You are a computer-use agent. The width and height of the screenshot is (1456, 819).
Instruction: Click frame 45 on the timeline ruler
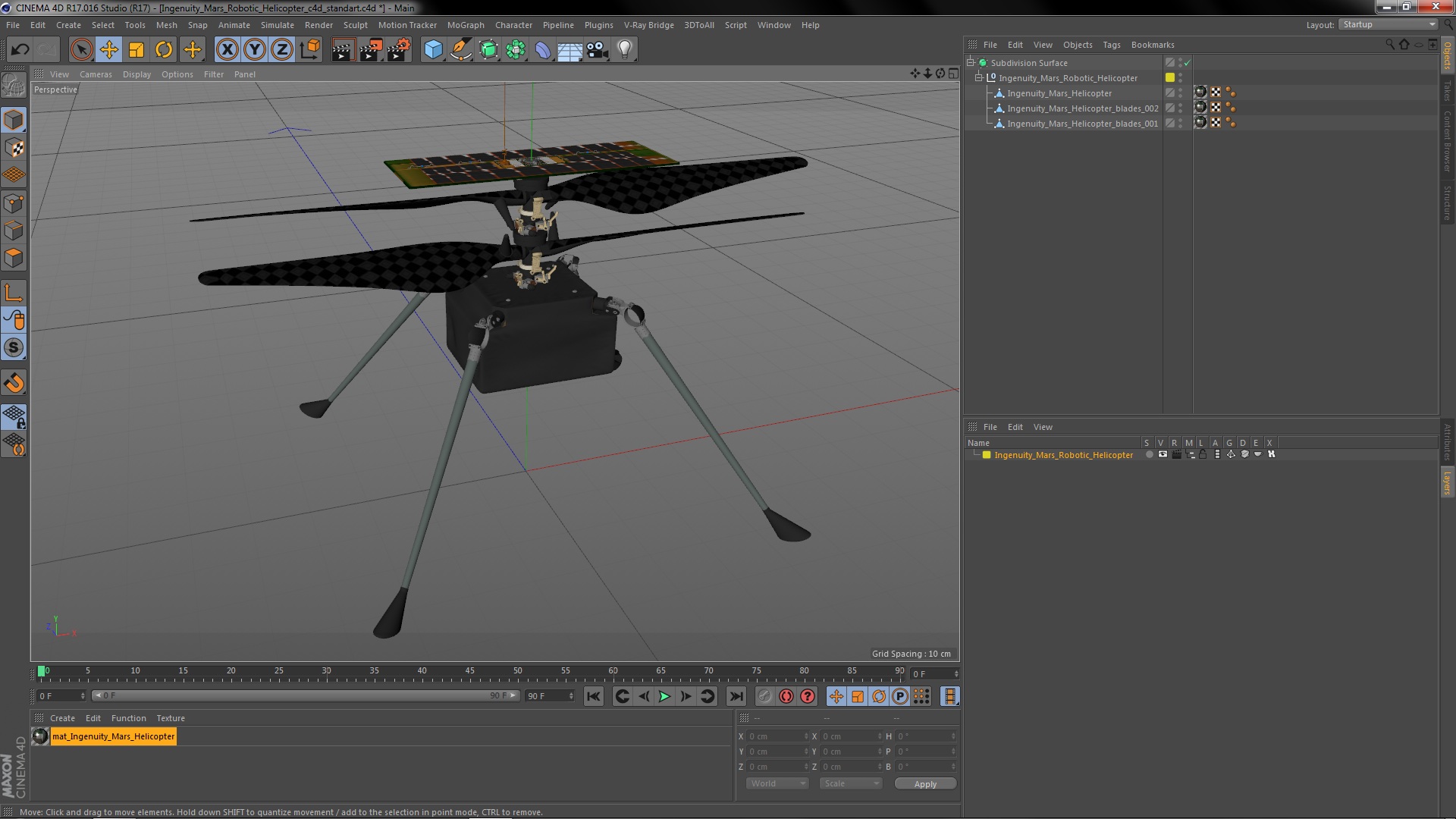469,673
